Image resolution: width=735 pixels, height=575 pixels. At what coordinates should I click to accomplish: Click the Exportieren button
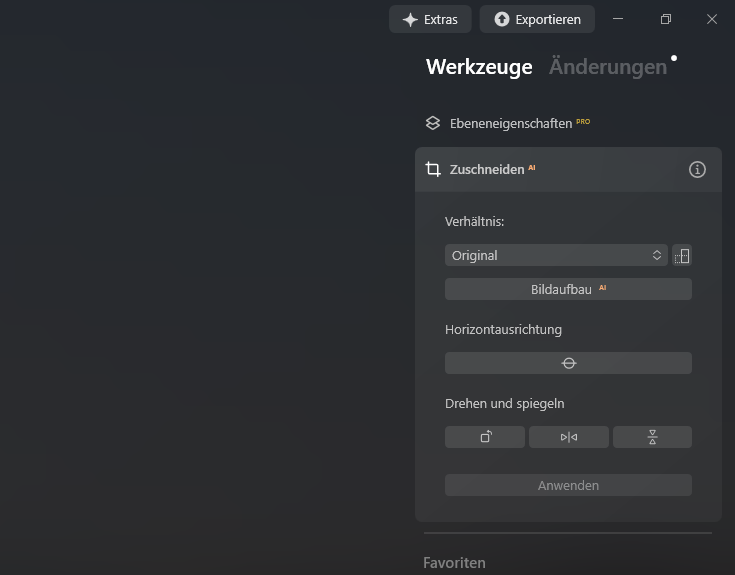[537, 19]
